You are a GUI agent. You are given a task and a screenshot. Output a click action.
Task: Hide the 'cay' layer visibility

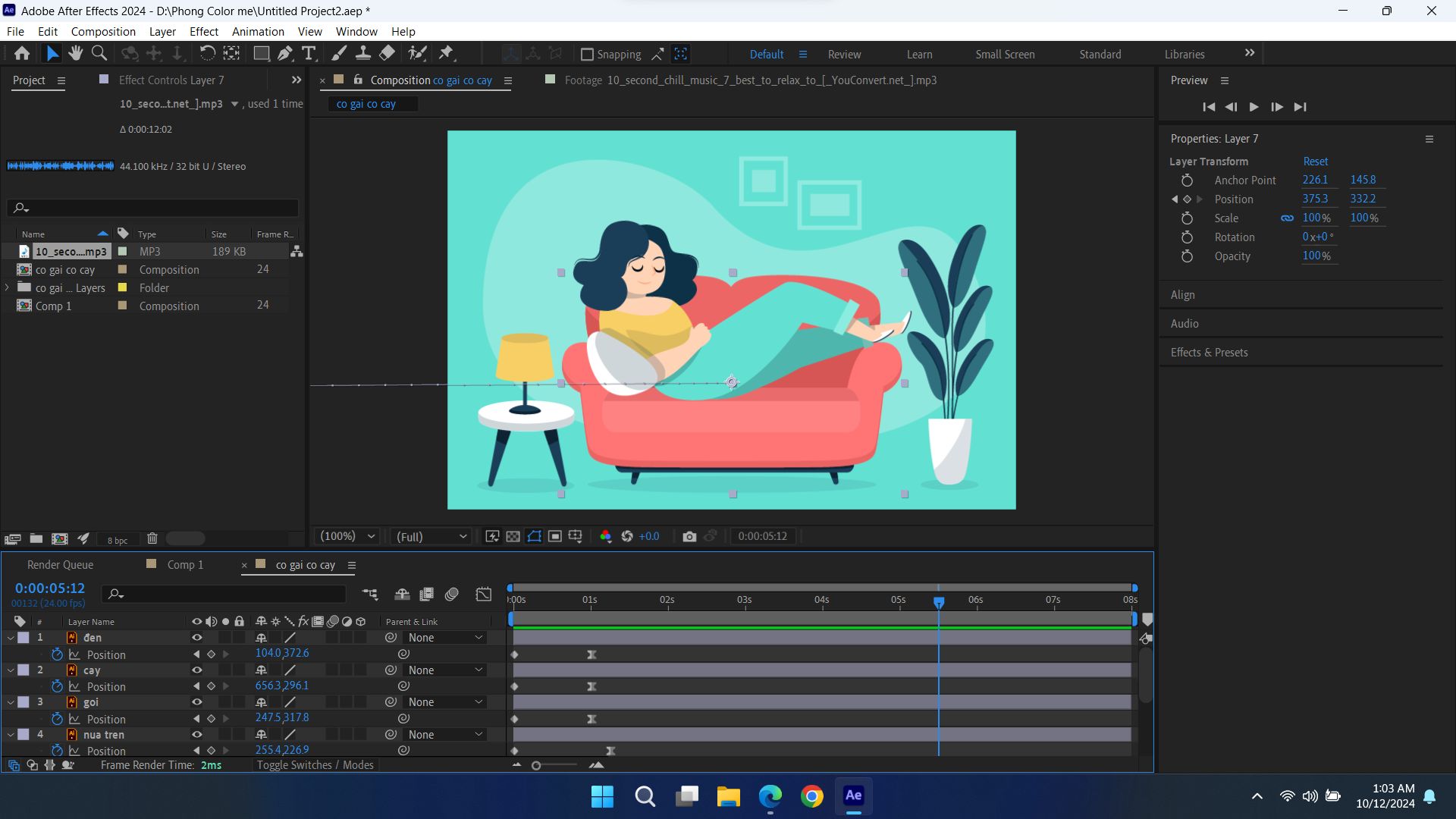pyautogui.click(x=197, y=670)
